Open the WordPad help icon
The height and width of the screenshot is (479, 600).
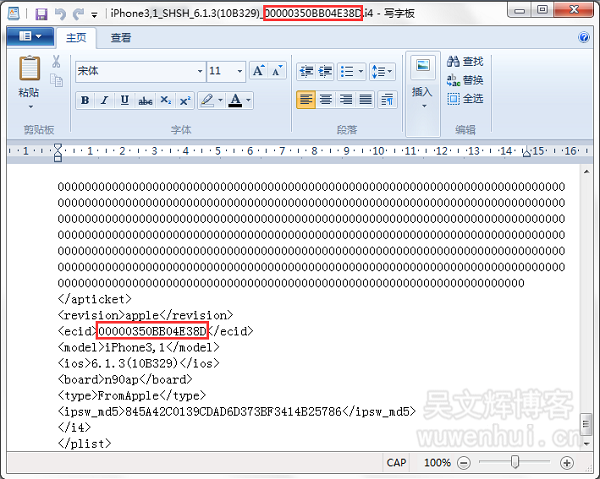[x=584, y=38]
